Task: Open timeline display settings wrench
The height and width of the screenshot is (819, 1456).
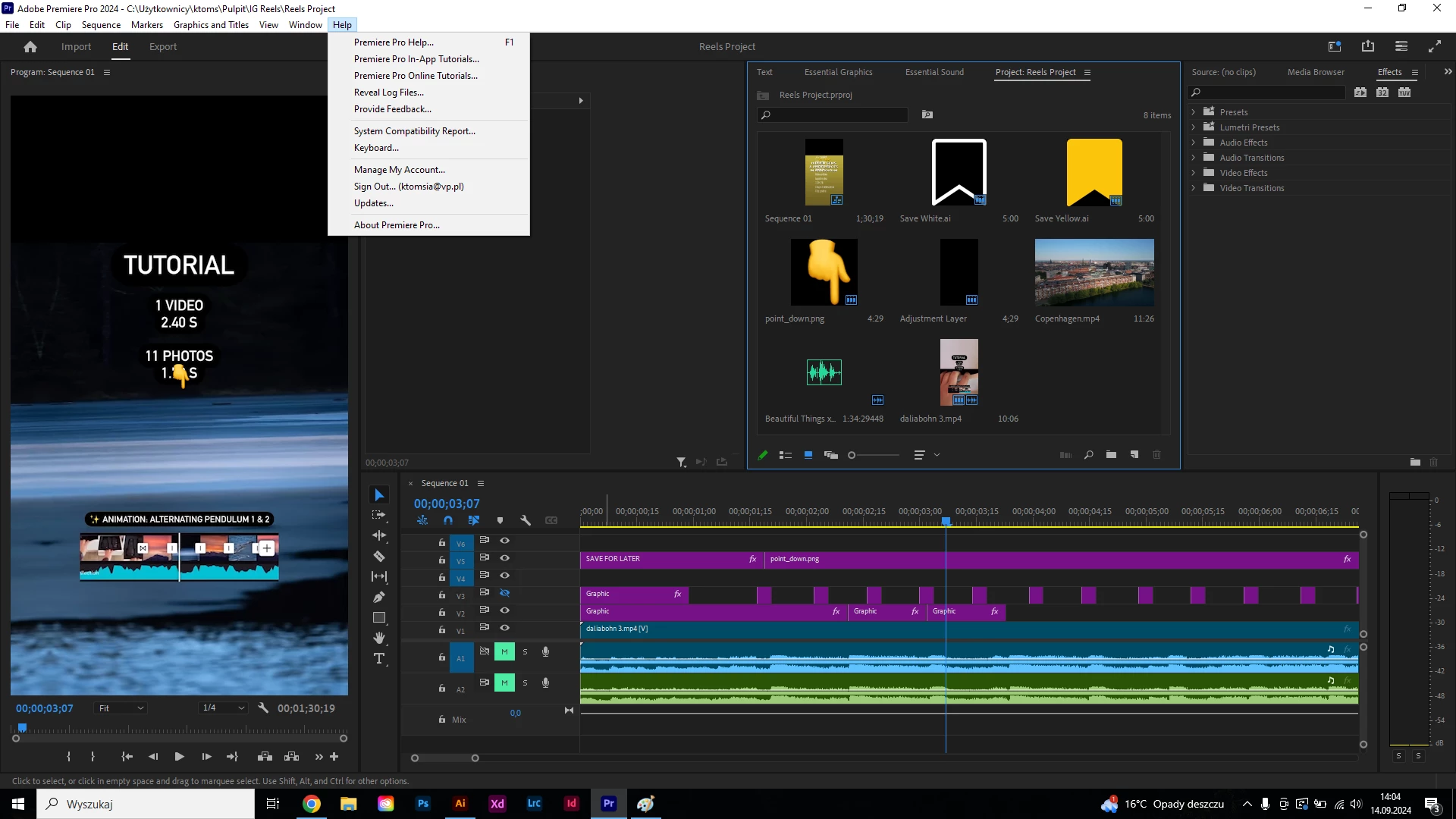Action: pos(525,520)
